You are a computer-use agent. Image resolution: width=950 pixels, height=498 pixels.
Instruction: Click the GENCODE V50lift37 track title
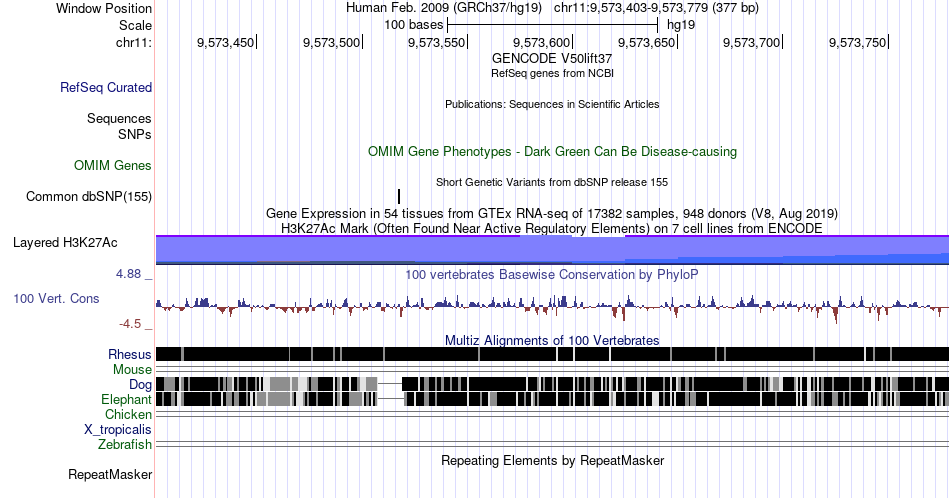click(x=552, y=59)
